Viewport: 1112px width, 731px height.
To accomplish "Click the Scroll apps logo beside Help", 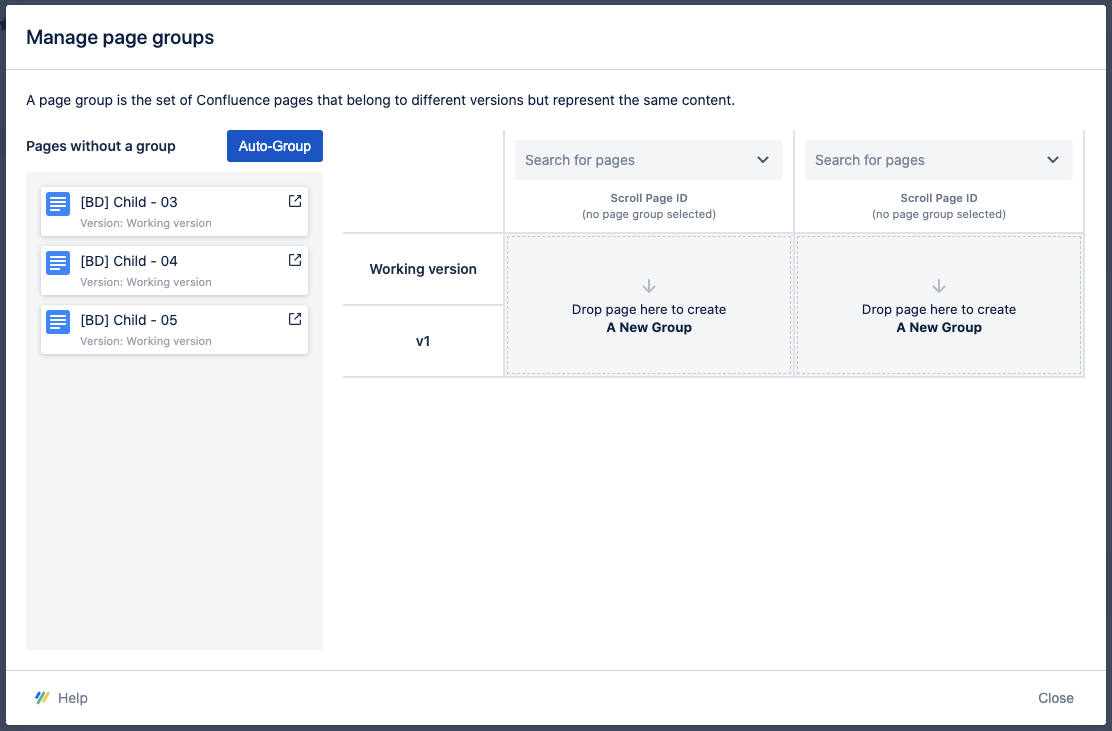I will pos(41,697).
